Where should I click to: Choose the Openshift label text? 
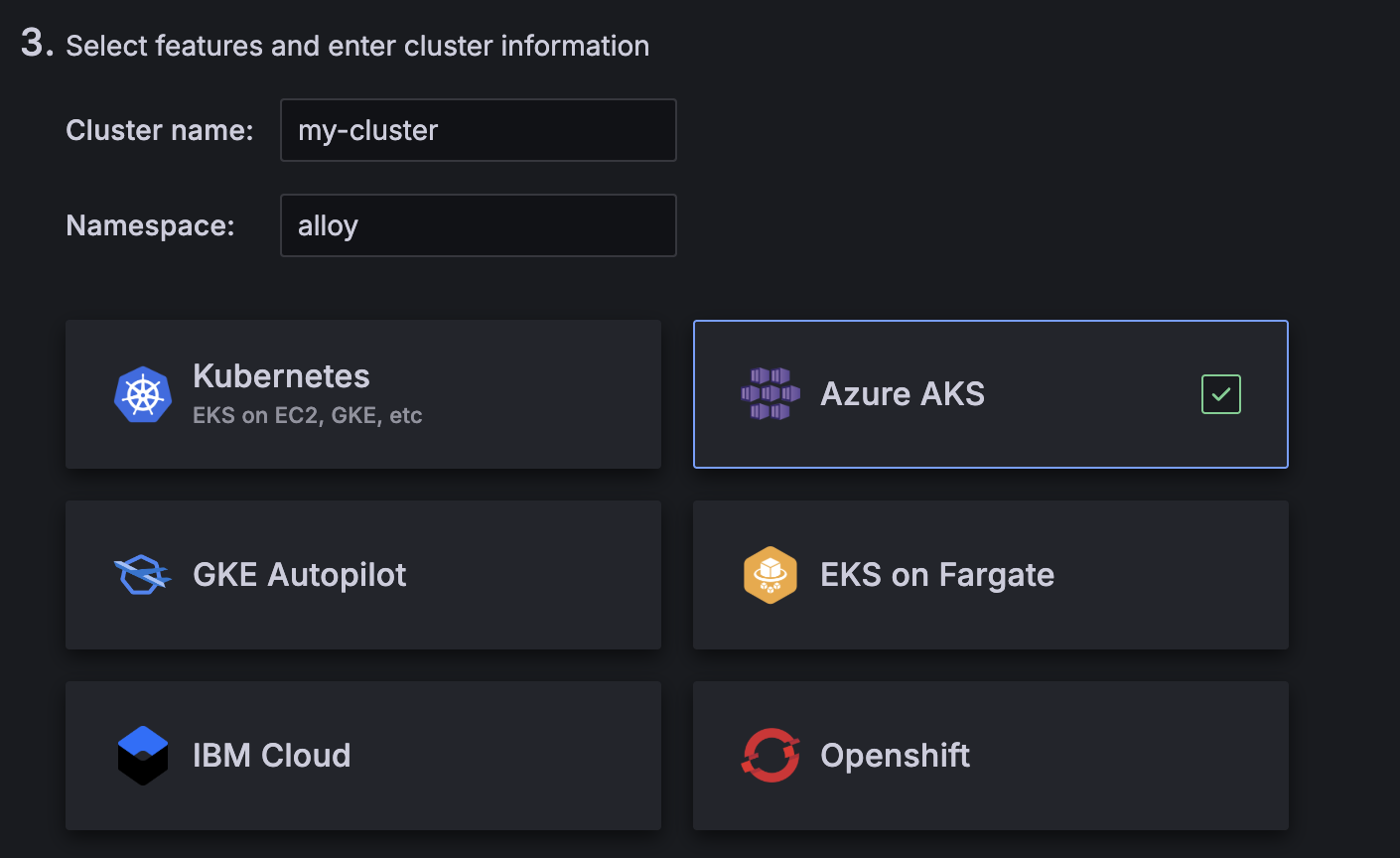(895, 756)
